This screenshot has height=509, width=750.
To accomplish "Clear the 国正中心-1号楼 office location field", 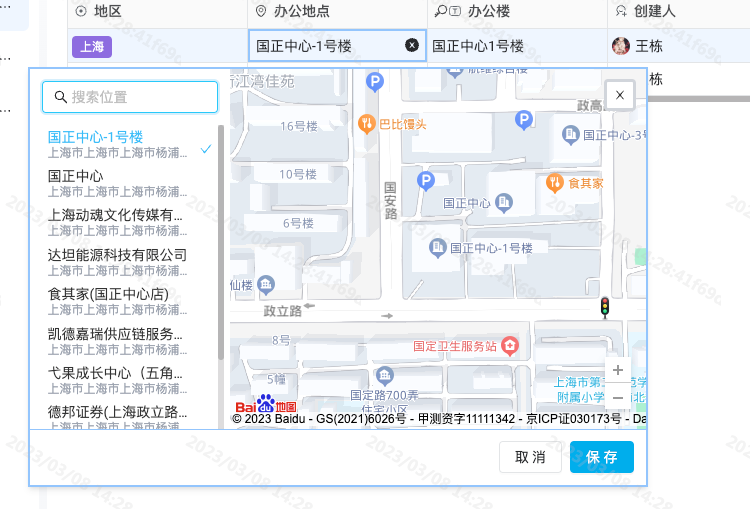I will [412, 45].
